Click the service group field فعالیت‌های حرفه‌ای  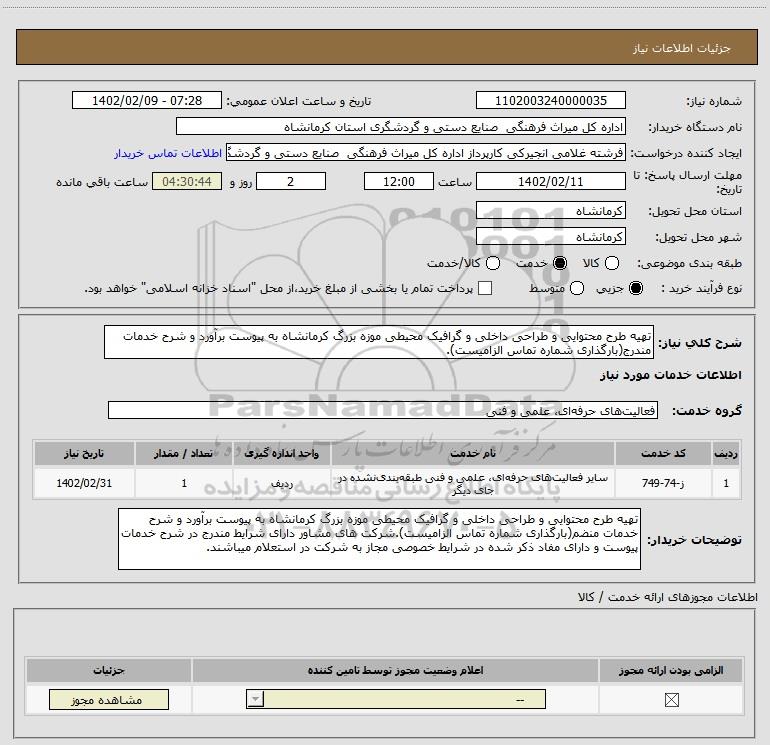pyautogui.click(x=383, y=410)
